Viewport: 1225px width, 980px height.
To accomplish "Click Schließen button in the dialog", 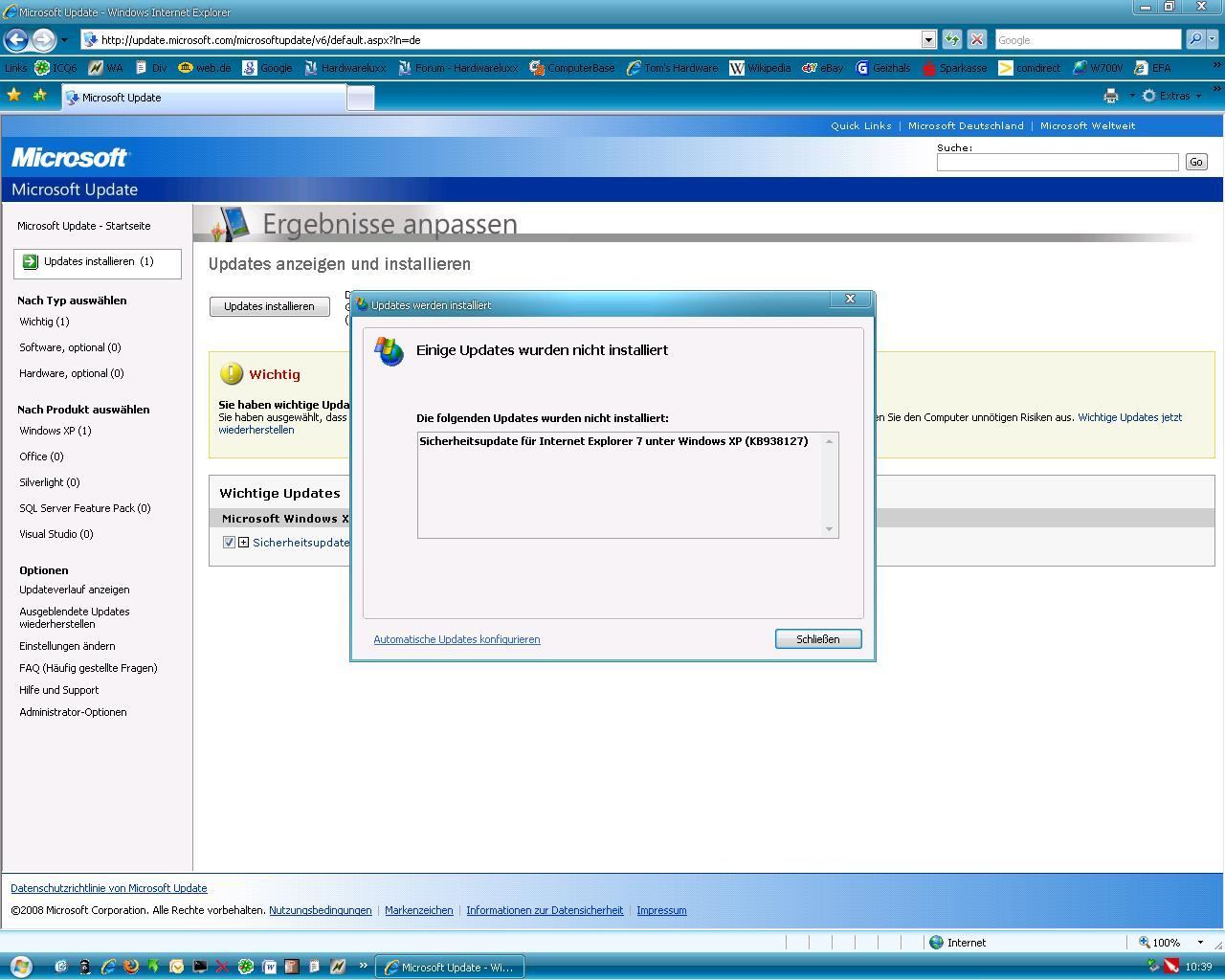I will coord(818,639).
